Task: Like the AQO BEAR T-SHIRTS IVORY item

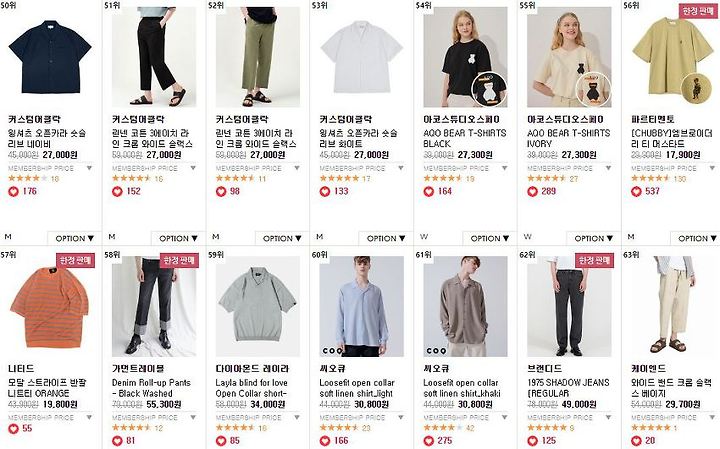Action: (532, 191)
